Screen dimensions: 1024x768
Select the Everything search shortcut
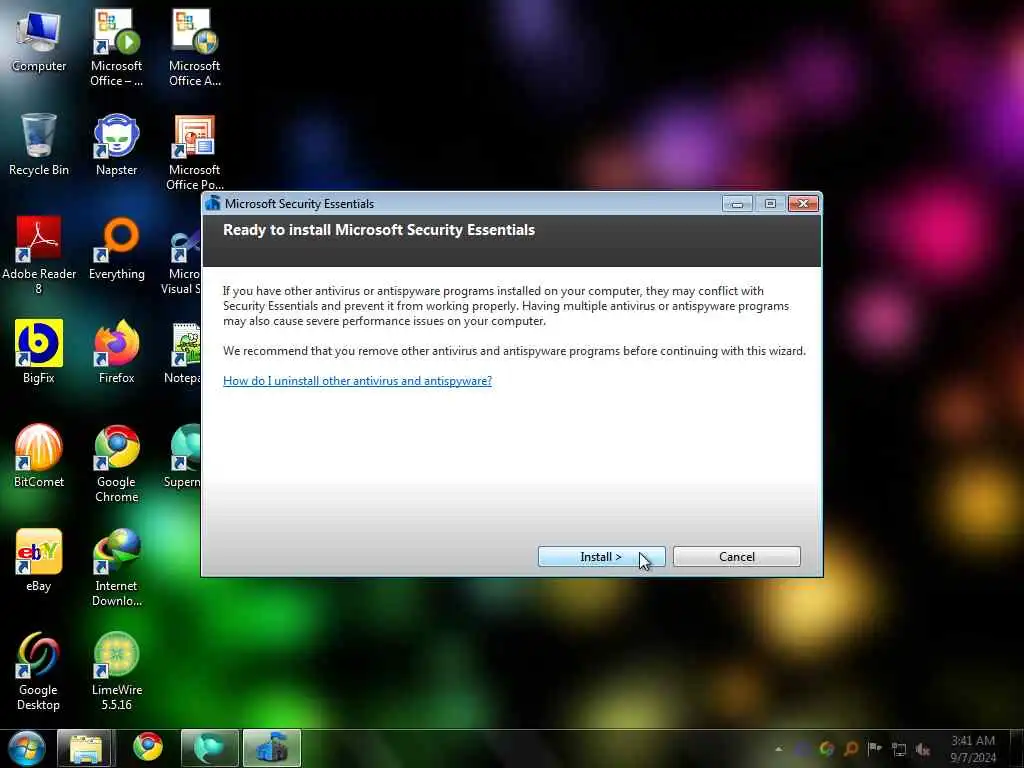116,249
